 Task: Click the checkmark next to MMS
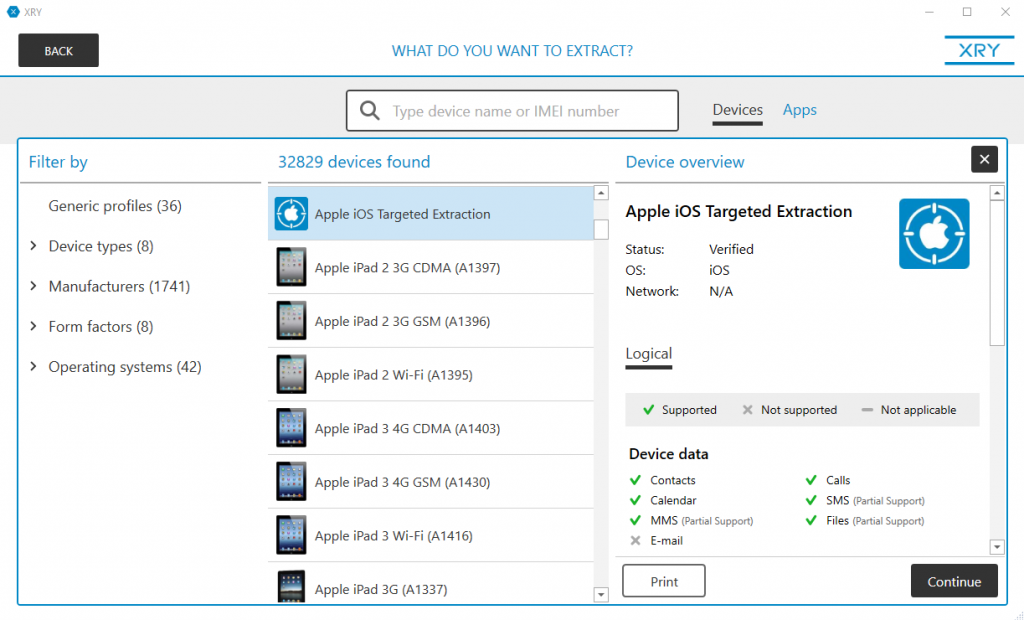coord(635,521)
